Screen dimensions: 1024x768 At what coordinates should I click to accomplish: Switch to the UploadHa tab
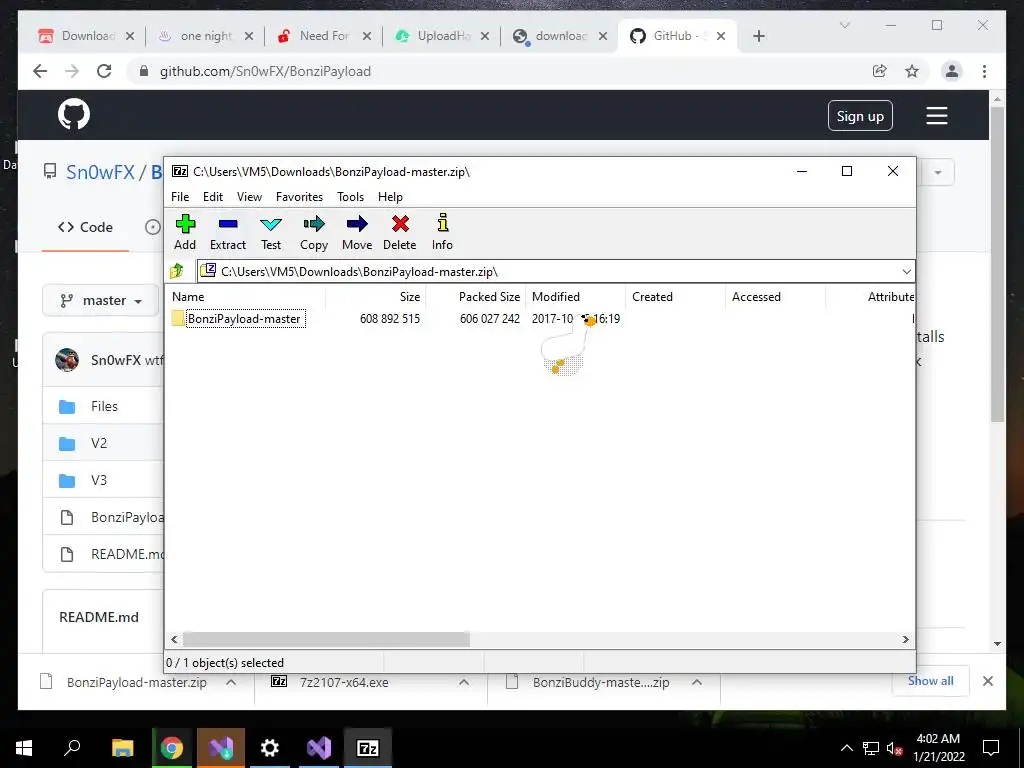pos(441,36)
